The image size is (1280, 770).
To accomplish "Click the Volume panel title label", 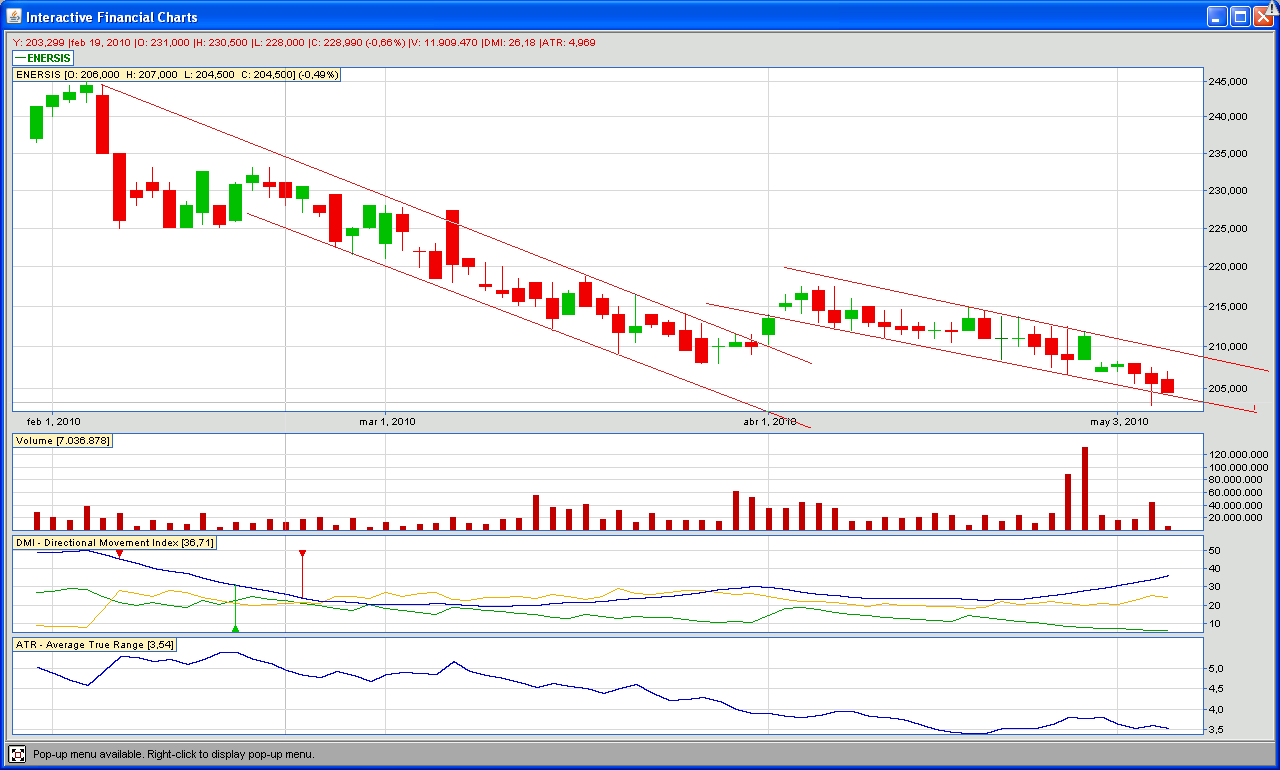I will [x=62, y=440].
